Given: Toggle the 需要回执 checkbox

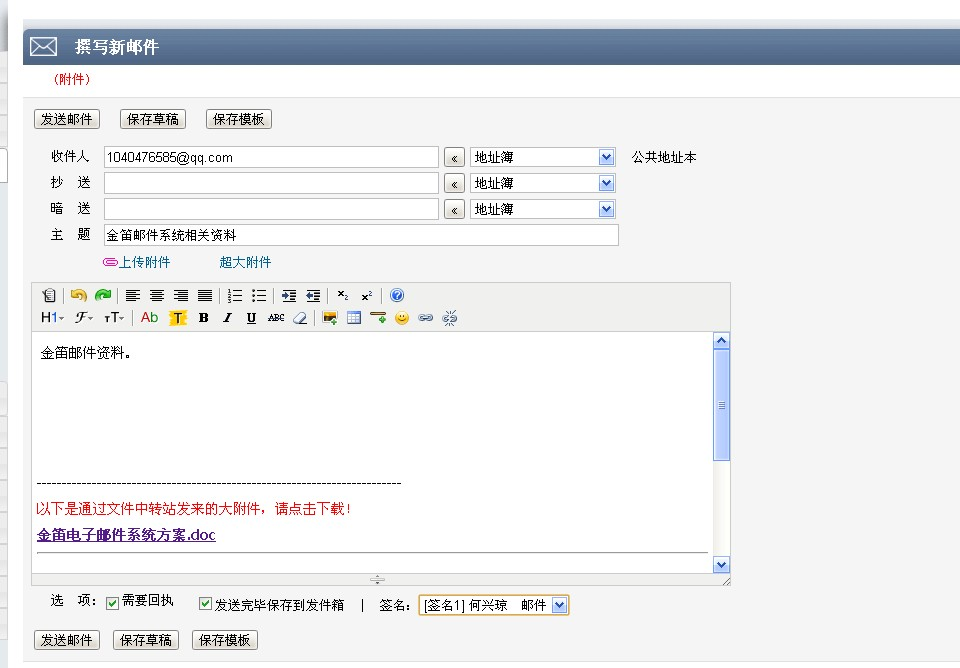Looking at the screenshot, I should click(112, 604).
